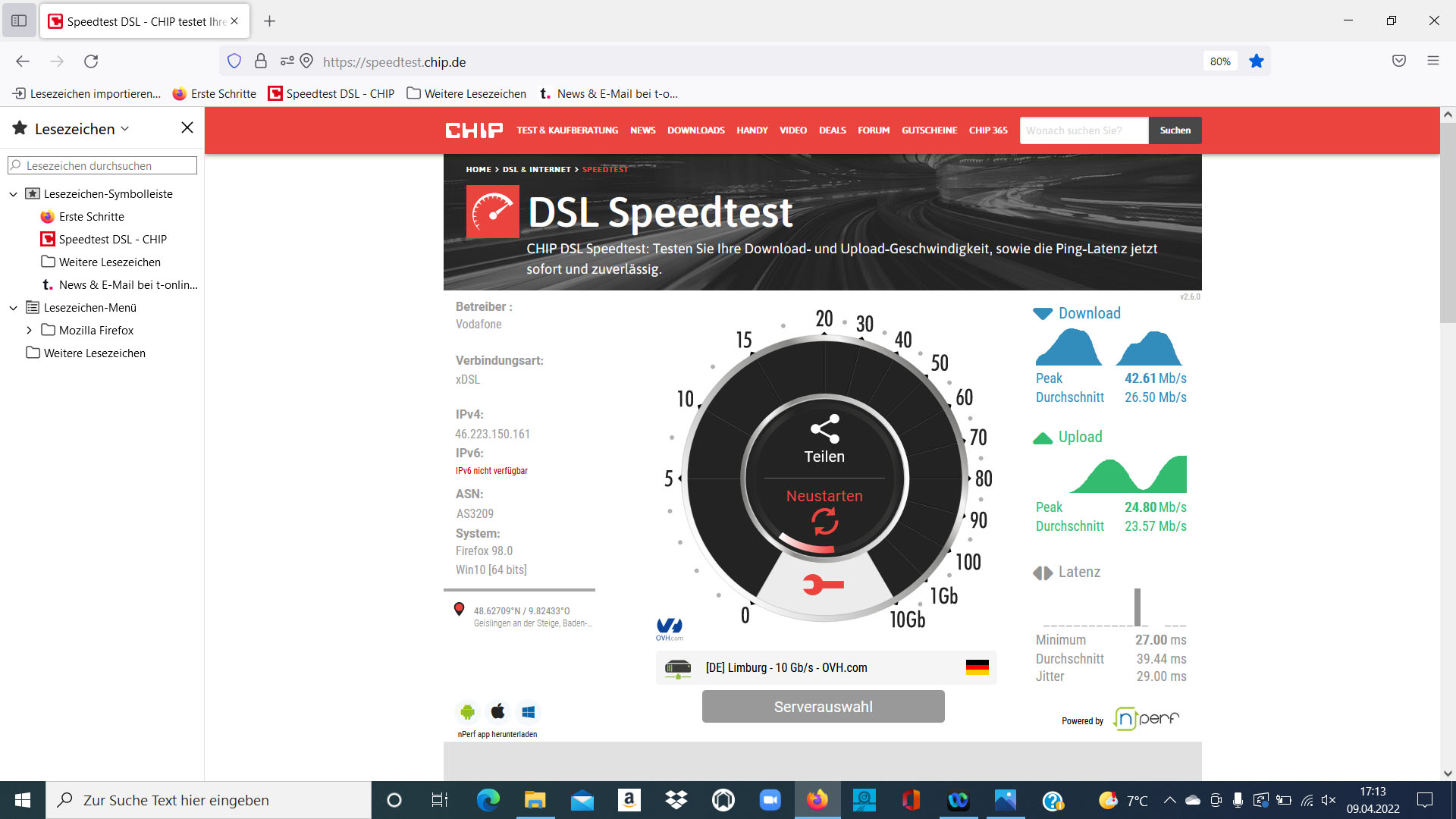Toggle the sidebar panel button
The height and width of the screenshot is (819, 1456).
(19, 21)
